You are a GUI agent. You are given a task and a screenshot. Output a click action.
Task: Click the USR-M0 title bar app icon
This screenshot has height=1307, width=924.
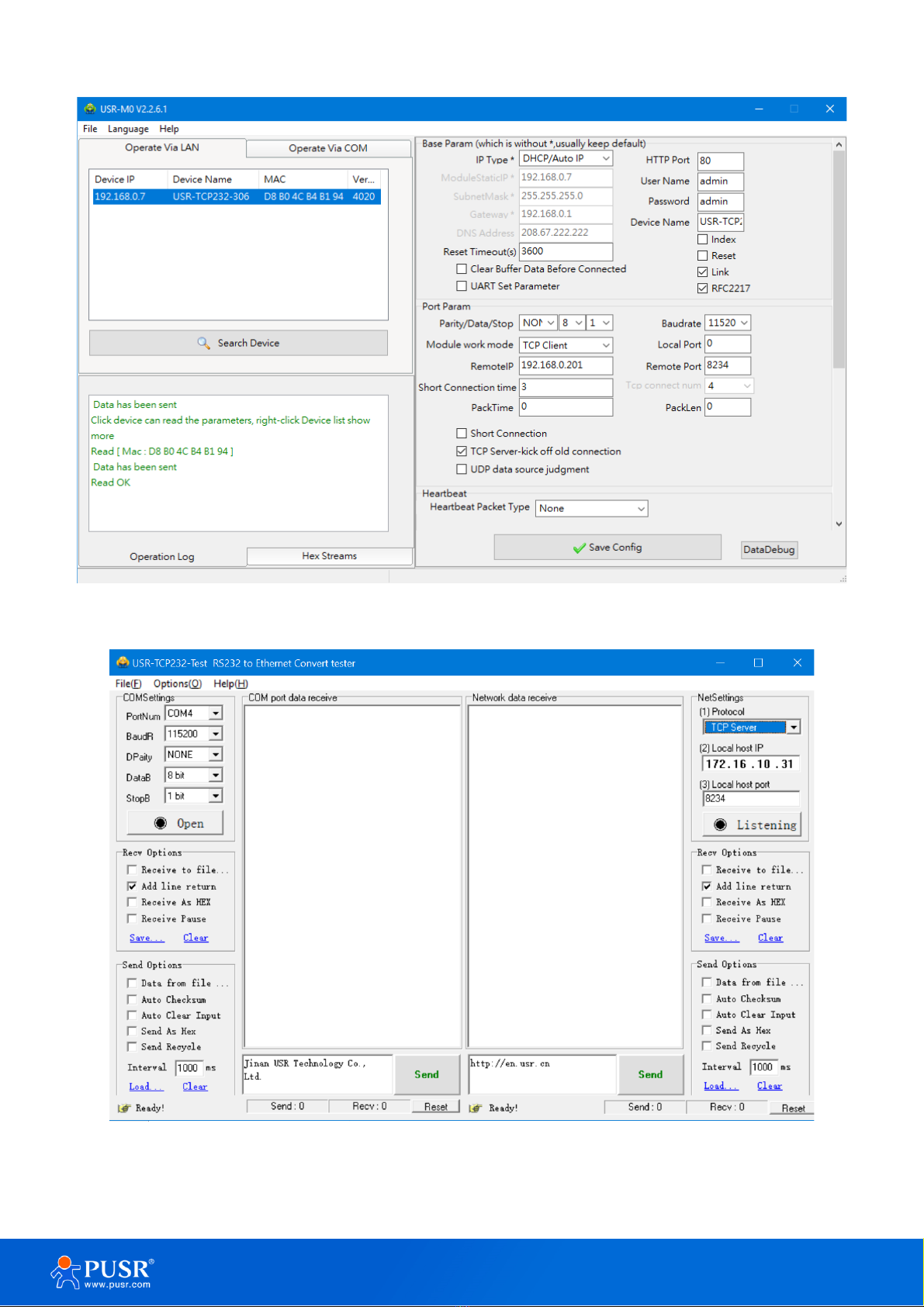pos(90,109)
